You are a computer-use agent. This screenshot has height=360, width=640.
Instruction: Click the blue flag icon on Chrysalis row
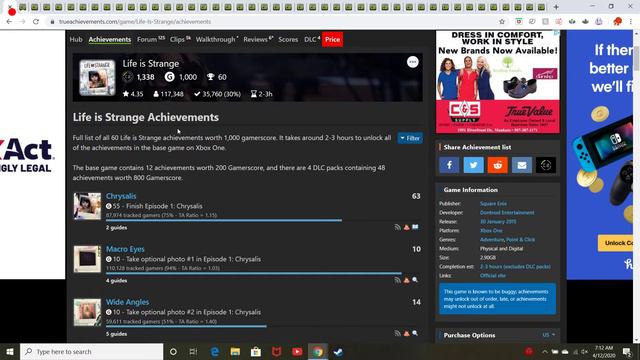coord(415,227)
